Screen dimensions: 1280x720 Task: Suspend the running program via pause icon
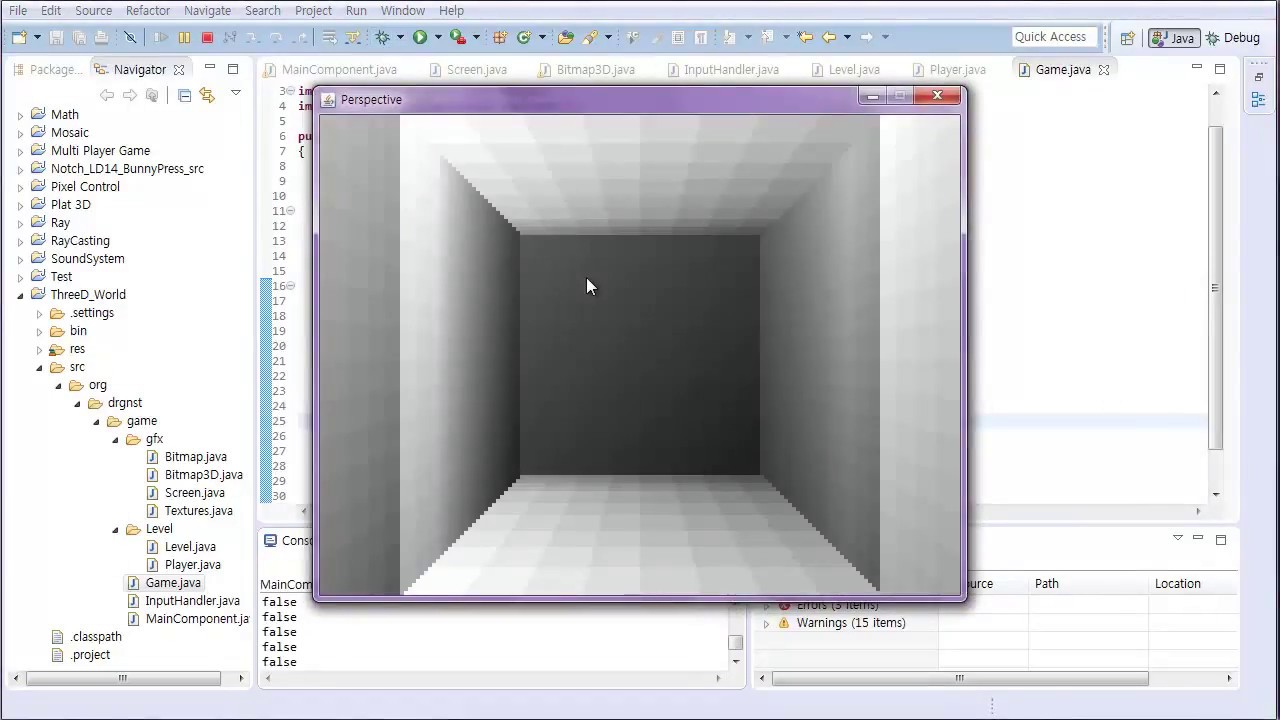click(x=184, y=37)
